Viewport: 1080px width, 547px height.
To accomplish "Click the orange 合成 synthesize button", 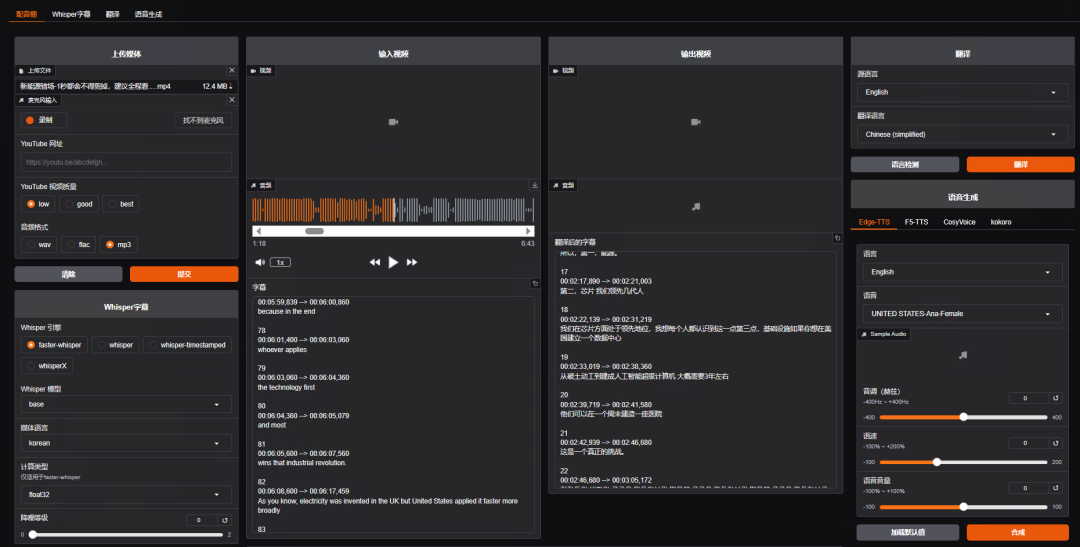I will (x=1017, y=532).
